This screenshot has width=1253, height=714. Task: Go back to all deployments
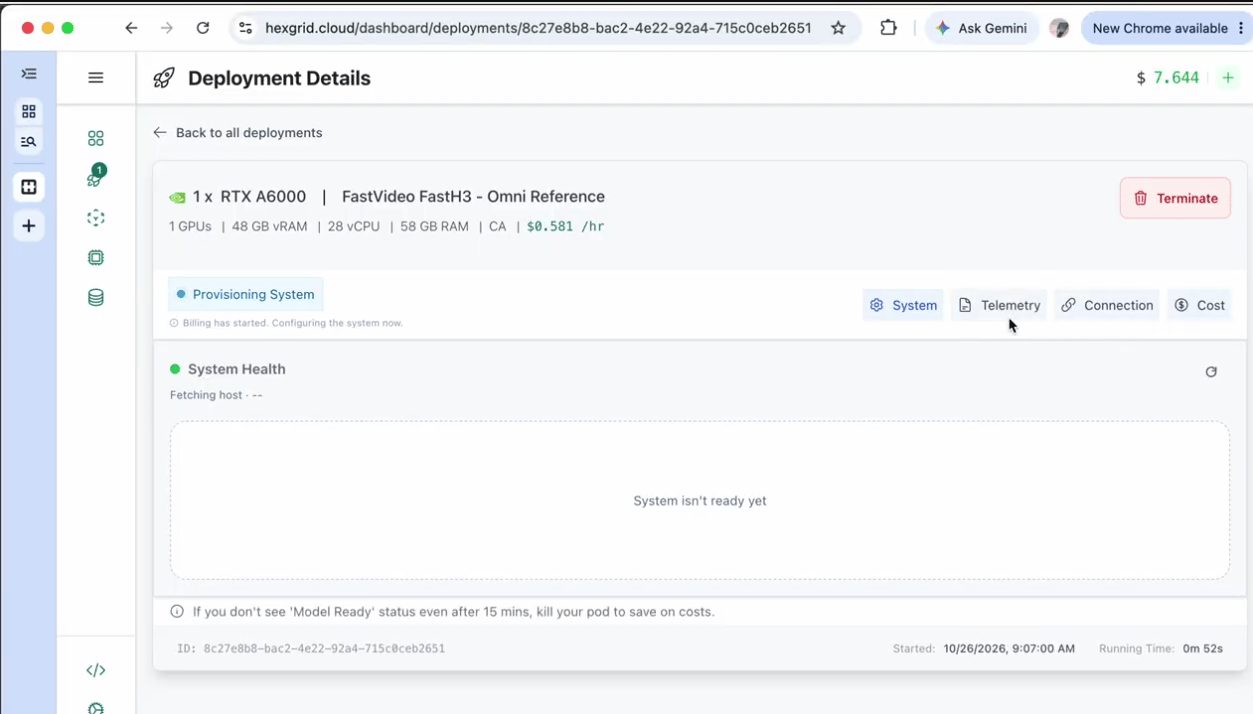click(238, 132)
